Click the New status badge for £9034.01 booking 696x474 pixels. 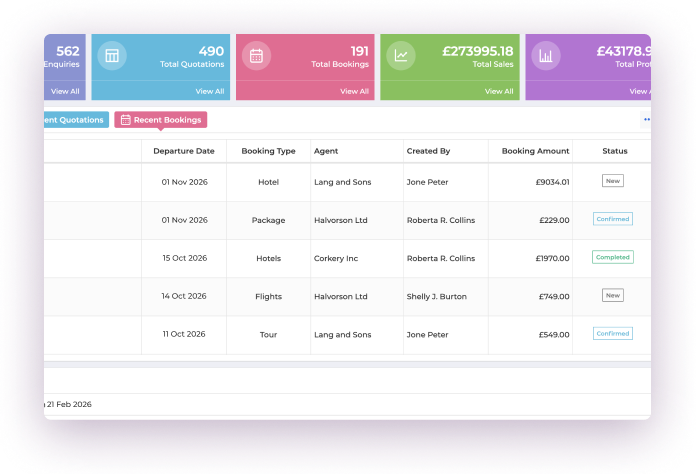613,181
